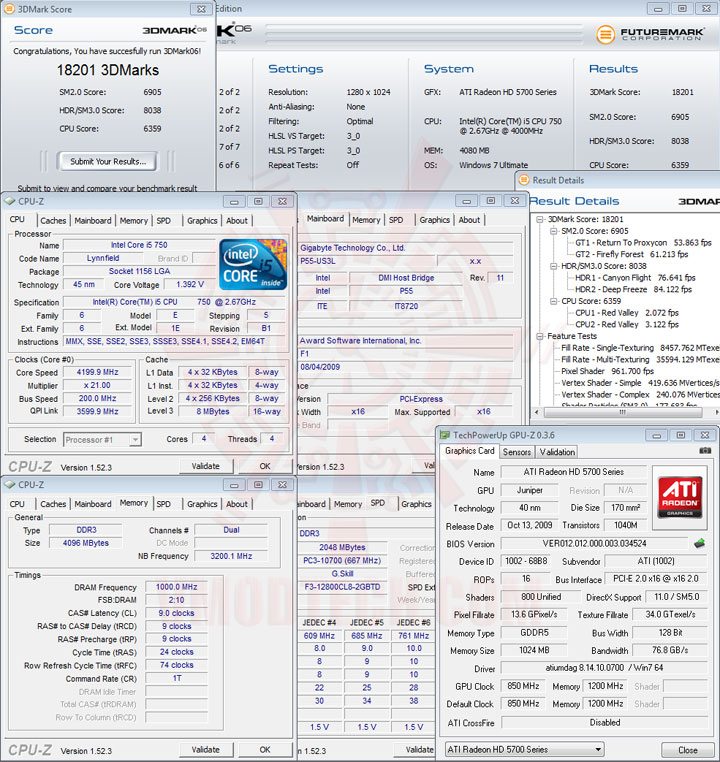The image size is (720, 762).
Task: Click title icon of CPU-Z window showing processor info
Action: (x=9, y=201)
